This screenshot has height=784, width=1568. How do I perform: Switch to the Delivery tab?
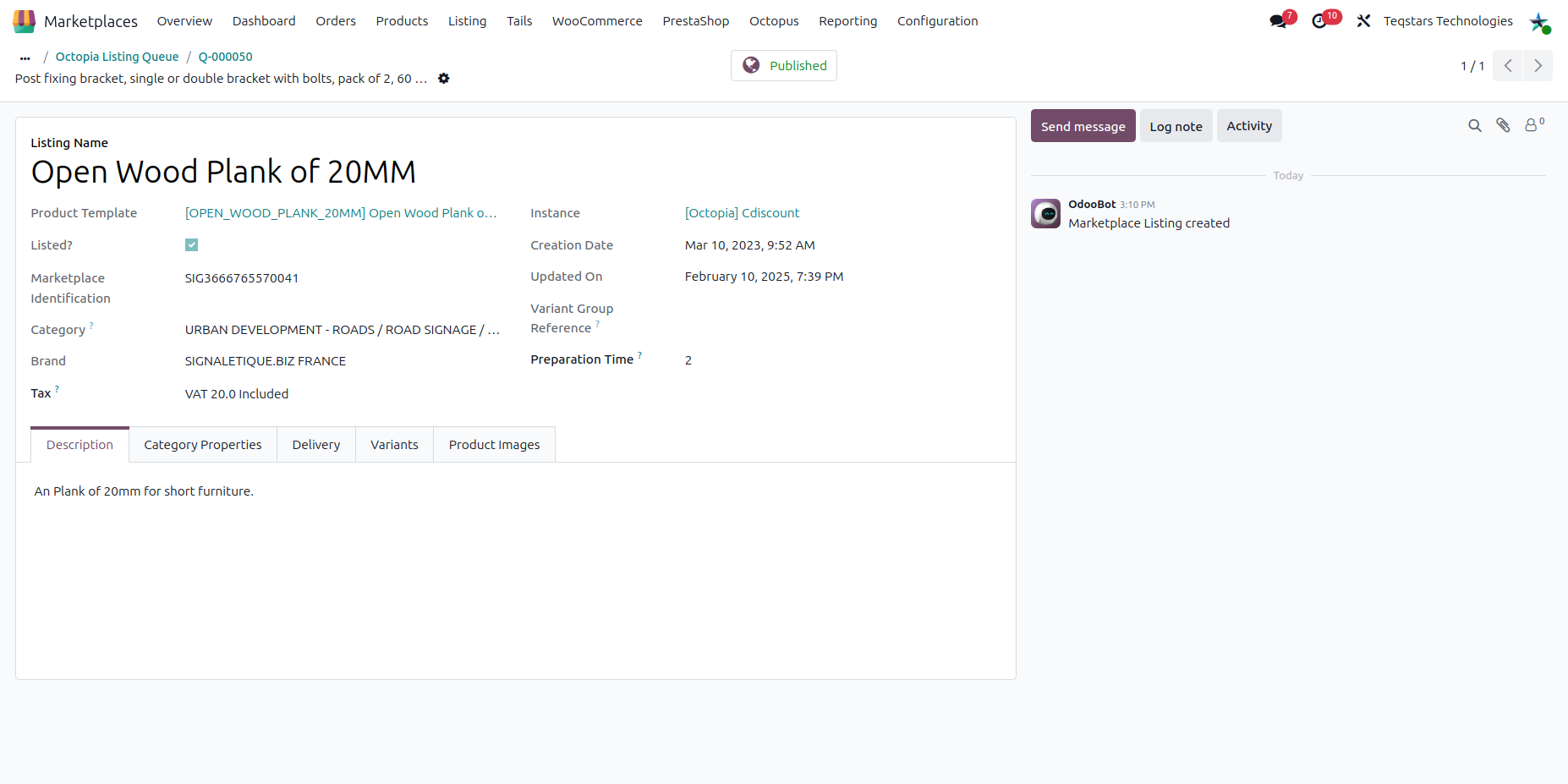[316, 445]
